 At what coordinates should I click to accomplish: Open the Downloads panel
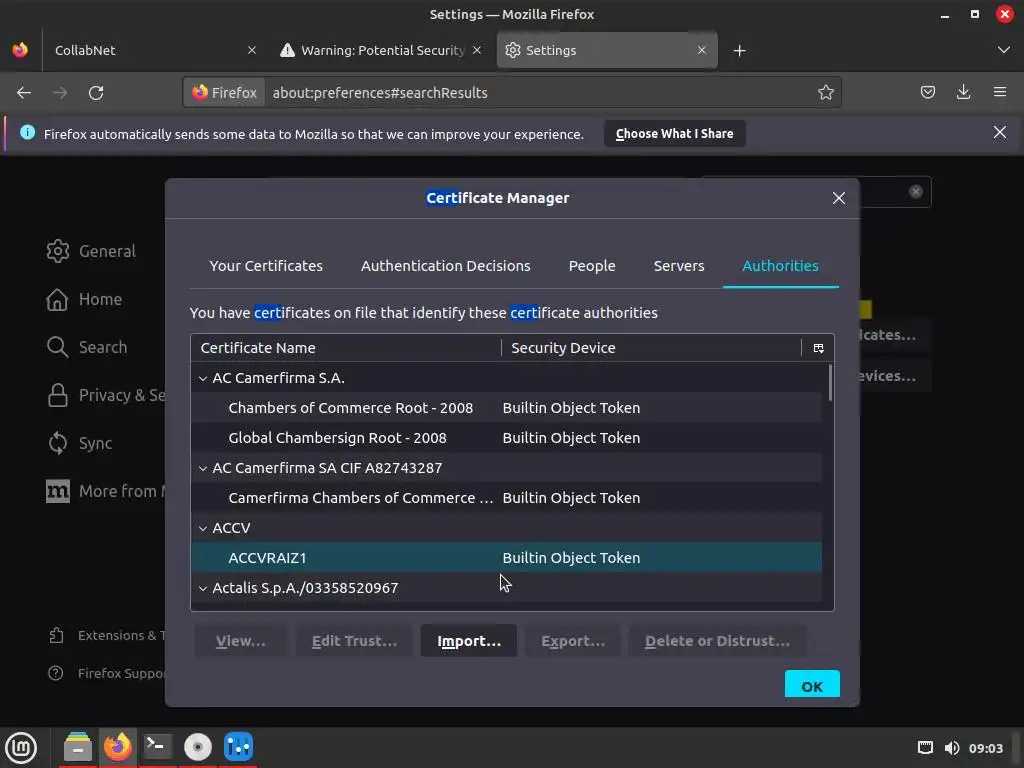click(963, 92)
